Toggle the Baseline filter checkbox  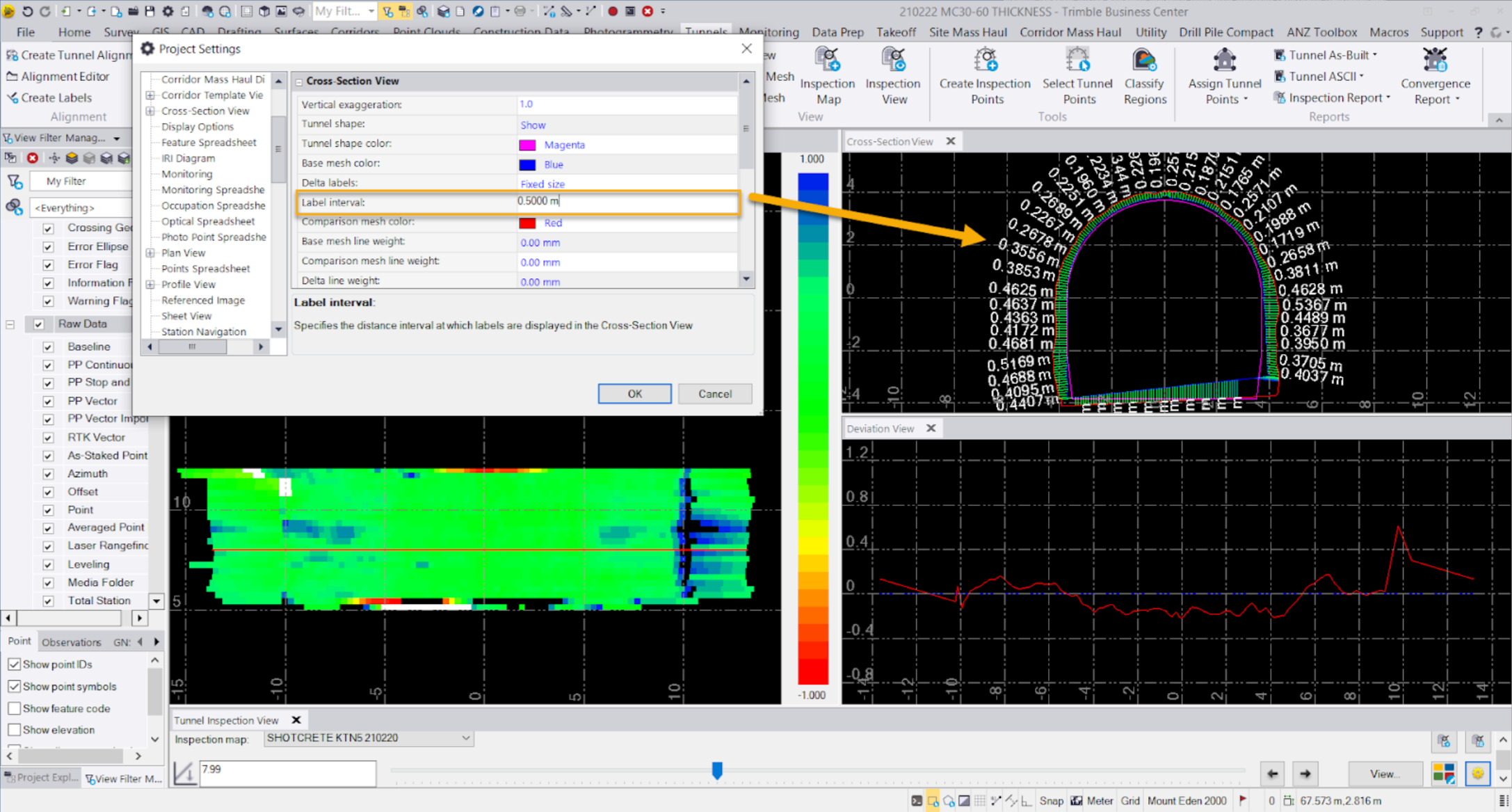pos(48,347)
